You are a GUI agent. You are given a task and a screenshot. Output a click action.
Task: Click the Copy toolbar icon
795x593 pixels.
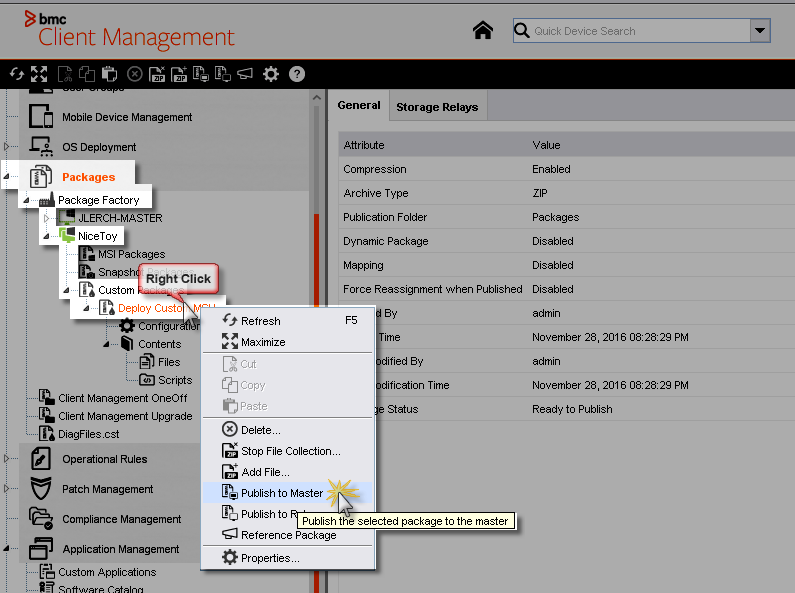coord(87,75)
